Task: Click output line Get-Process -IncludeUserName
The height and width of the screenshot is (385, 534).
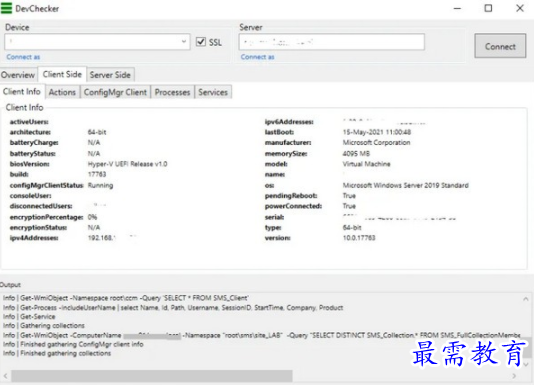Action: click(173, 308)
